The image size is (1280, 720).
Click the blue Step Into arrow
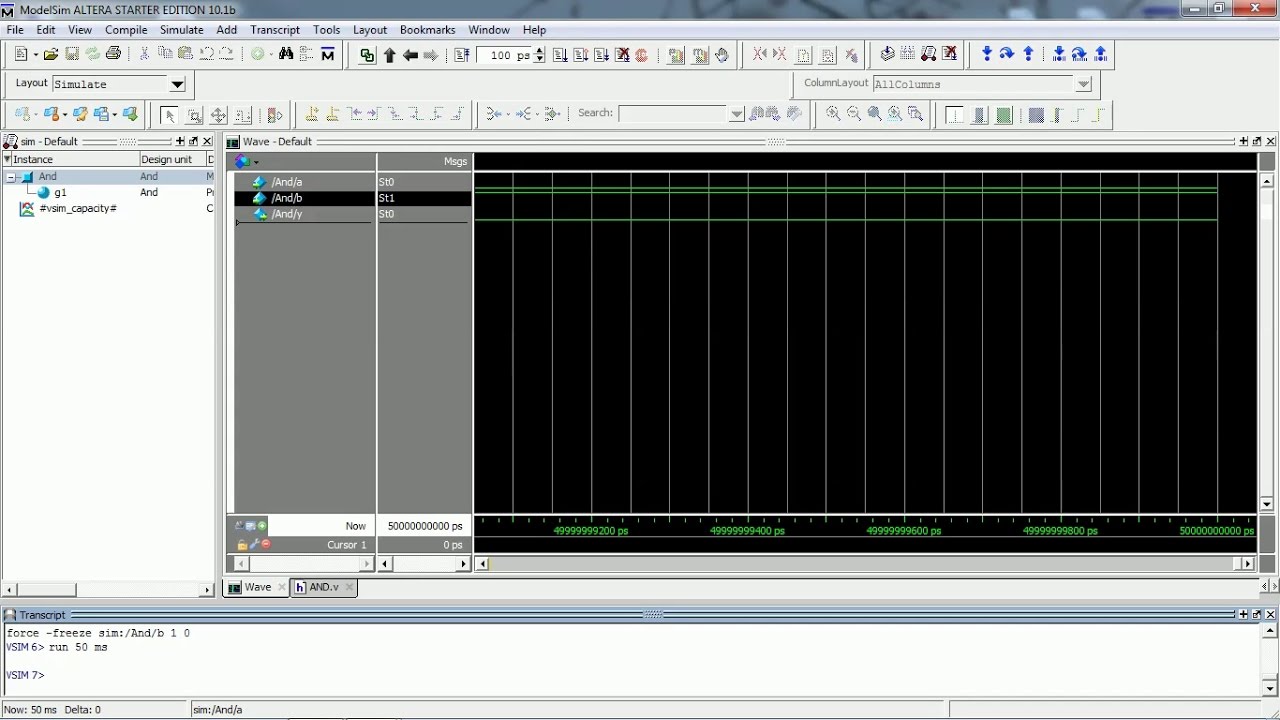pyautogui.click(x=987, y=54)
